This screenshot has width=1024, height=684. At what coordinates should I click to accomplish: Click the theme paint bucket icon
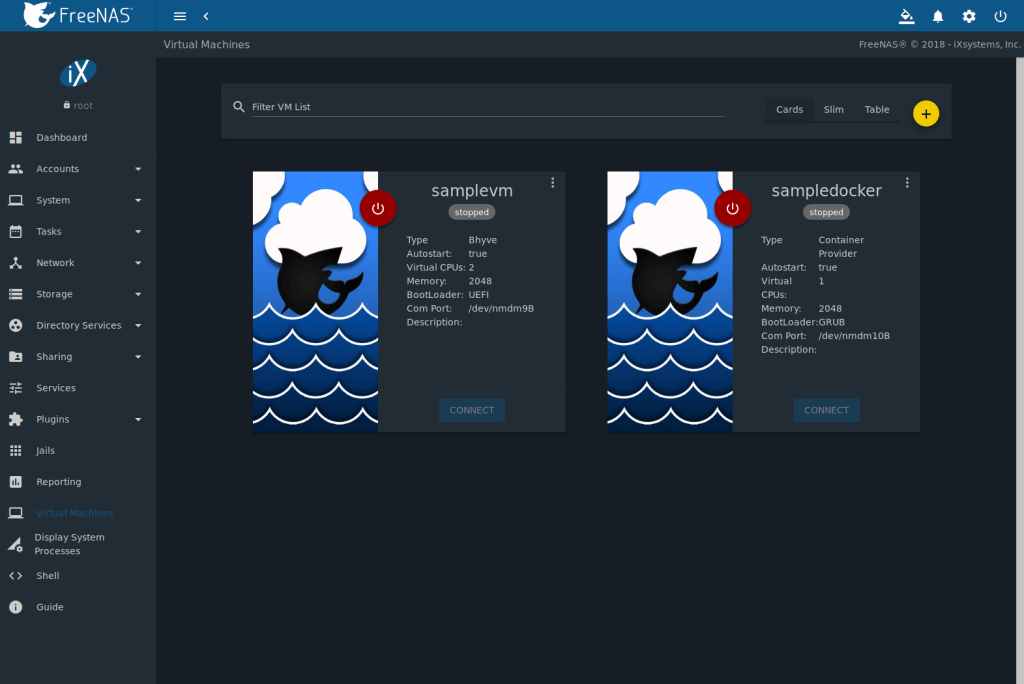point(906,16)
